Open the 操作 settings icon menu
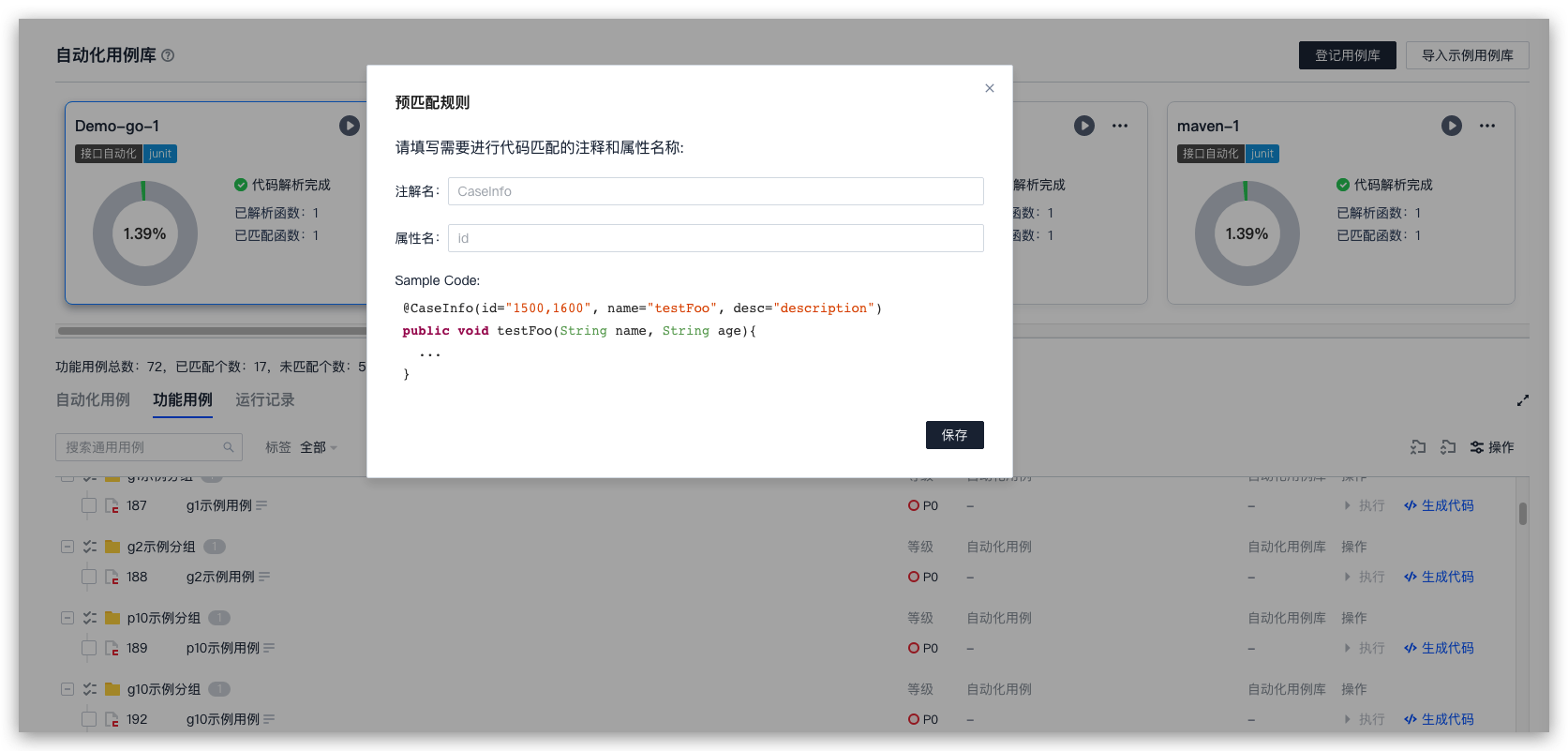 click(x=1492, y=447)
